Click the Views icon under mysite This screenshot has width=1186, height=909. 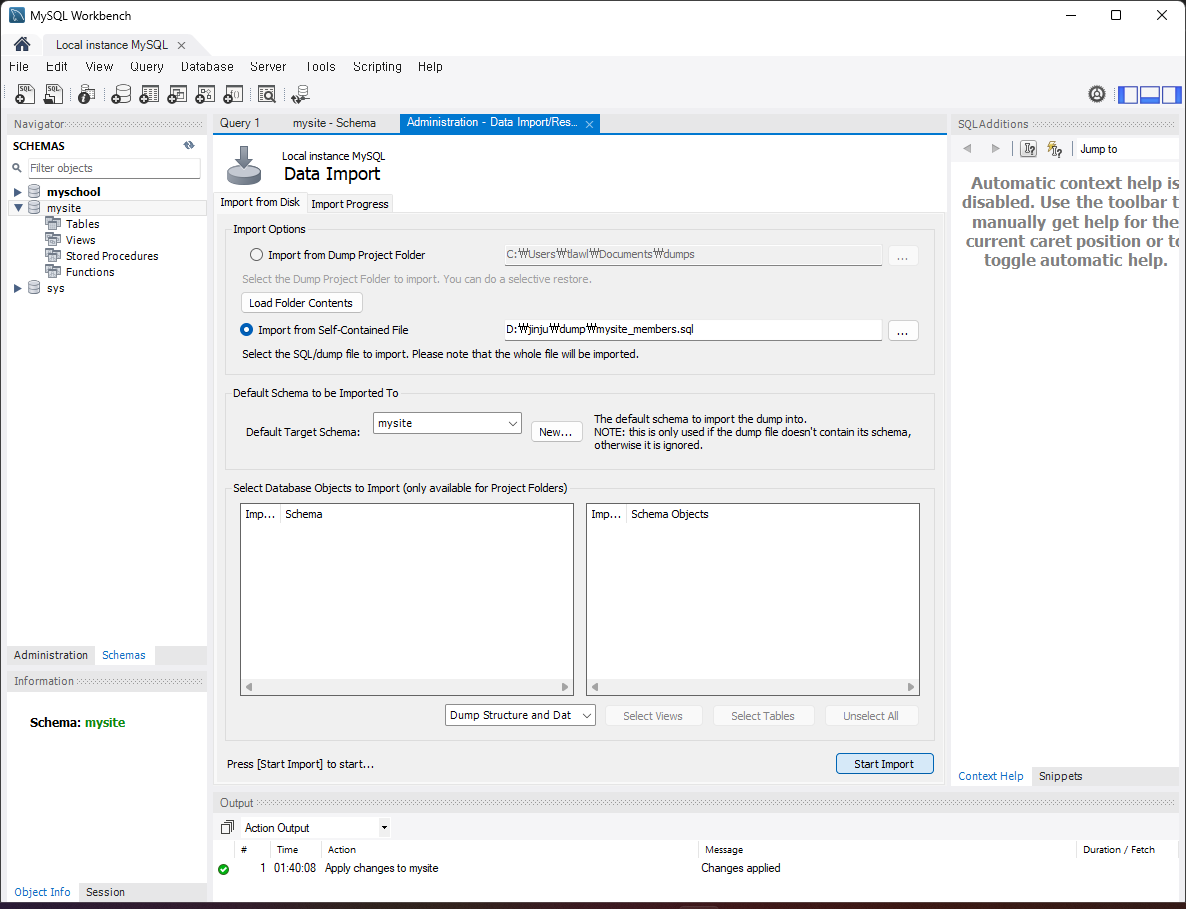tap(53, 239)
